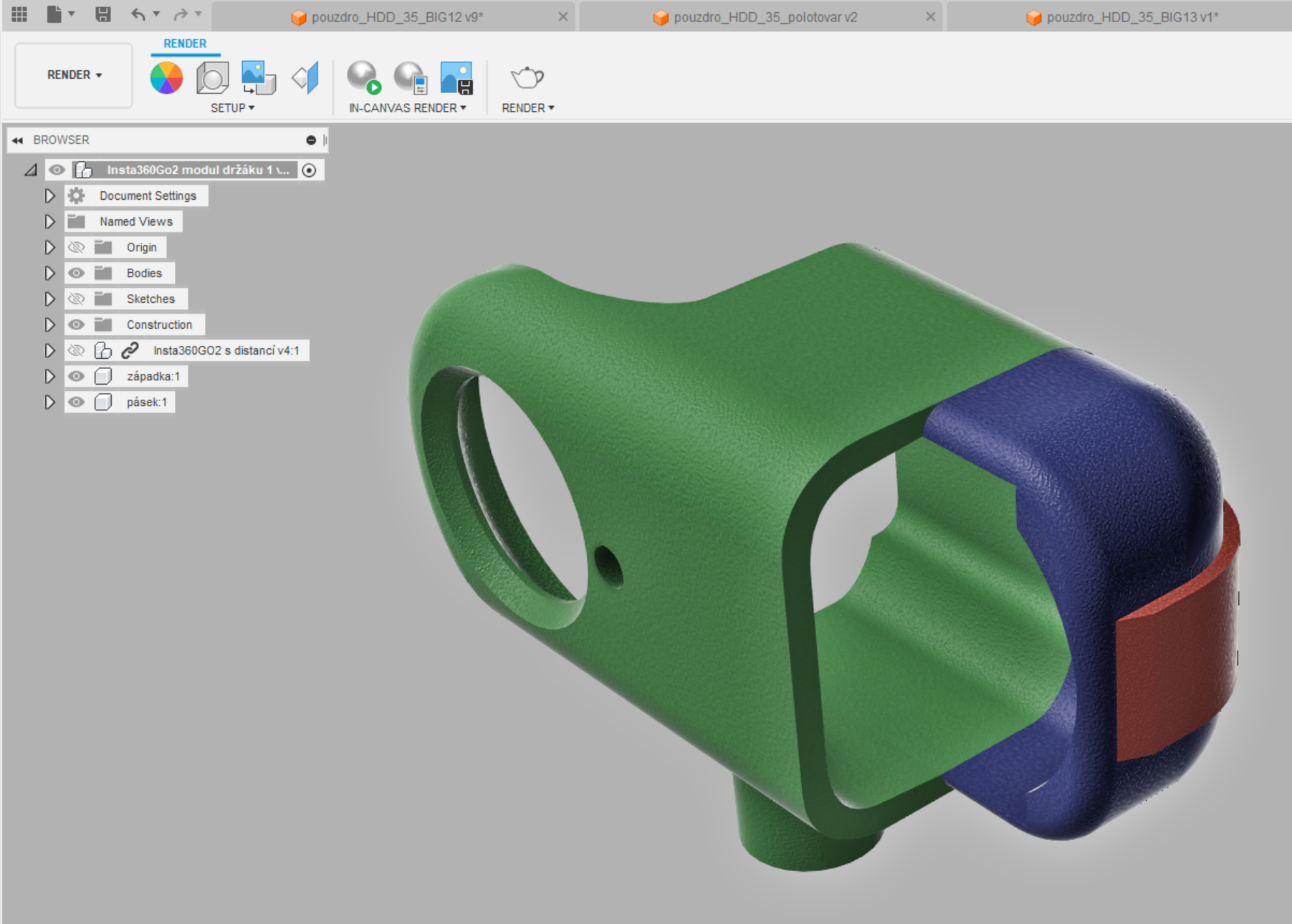This screenshot has width=1292, height=924.
Task: Select the pásek:1 component in browser
Action: [x=146, y=402]
